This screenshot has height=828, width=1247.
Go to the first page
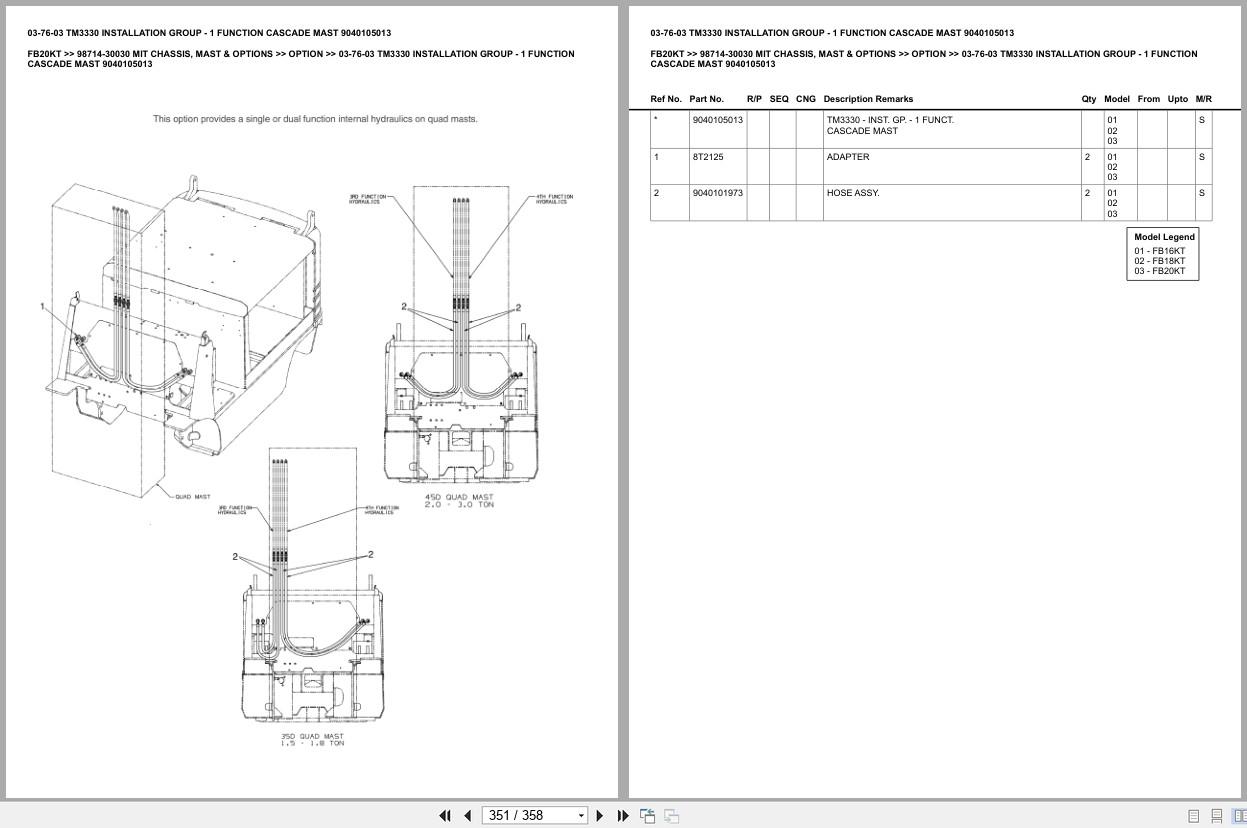pos(445,816)
